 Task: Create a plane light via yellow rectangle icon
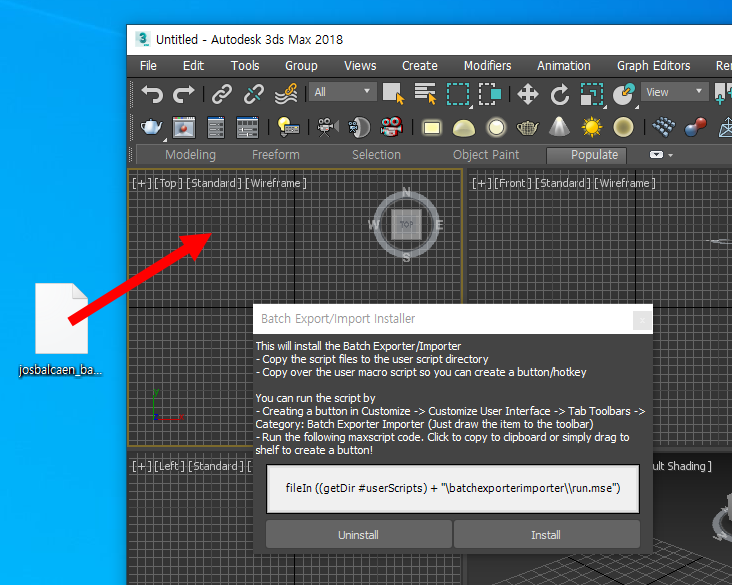pos(431,127)
